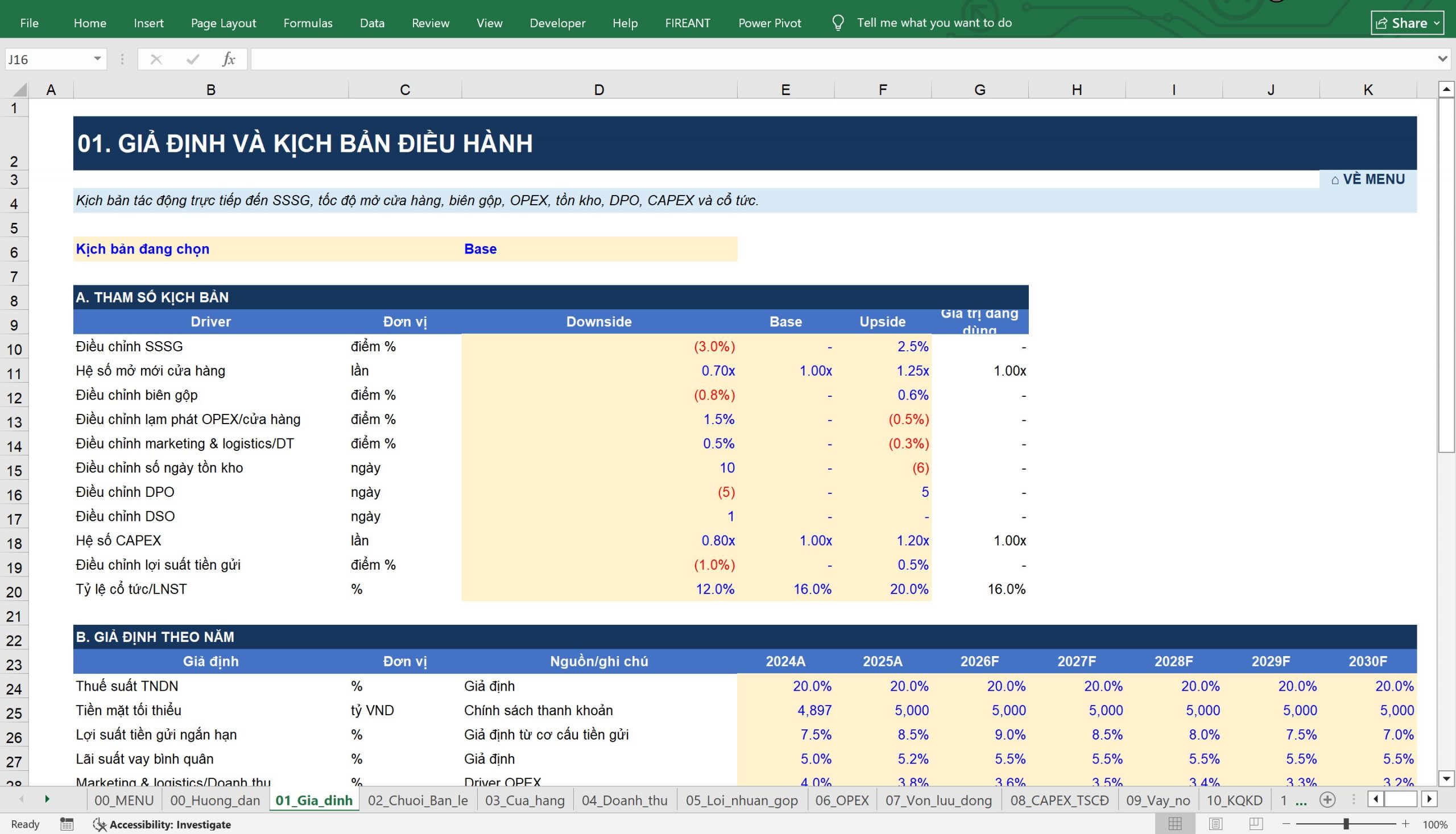Click the Tell me lightbulb icon

coord(838,23)
